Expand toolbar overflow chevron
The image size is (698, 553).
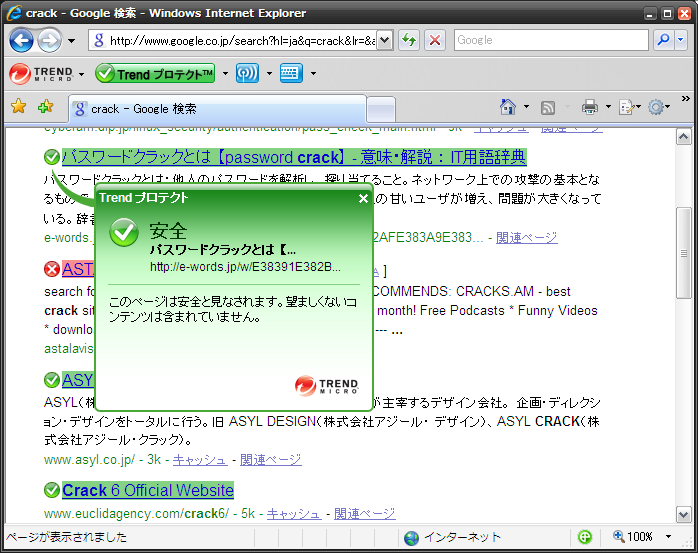(686, 99)
